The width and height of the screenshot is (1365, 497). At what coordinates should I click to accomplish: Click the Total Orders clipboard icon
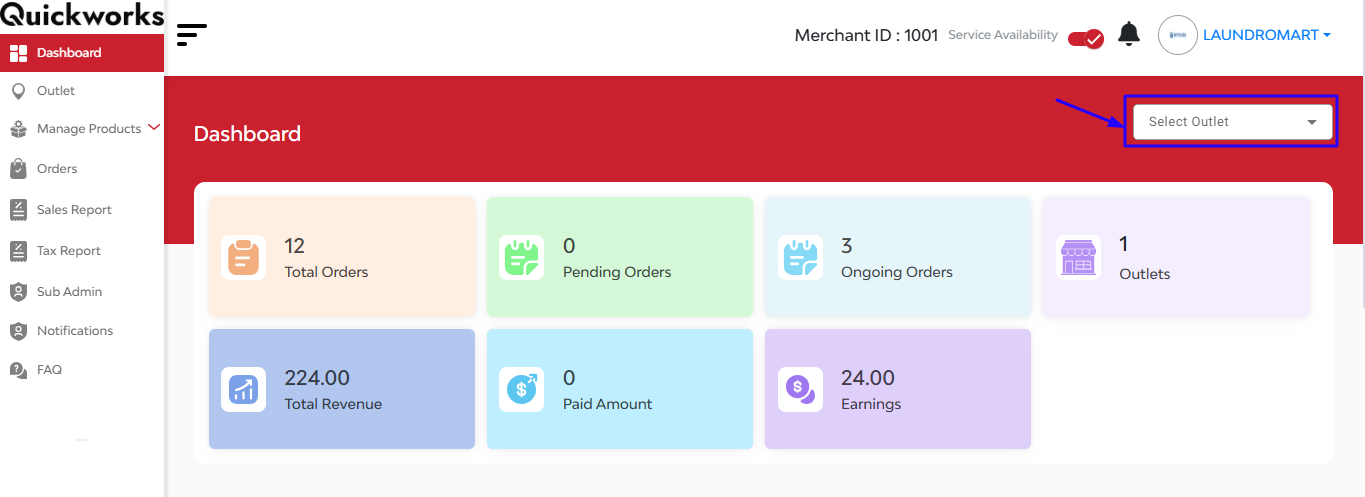click(x=243, y=258)
